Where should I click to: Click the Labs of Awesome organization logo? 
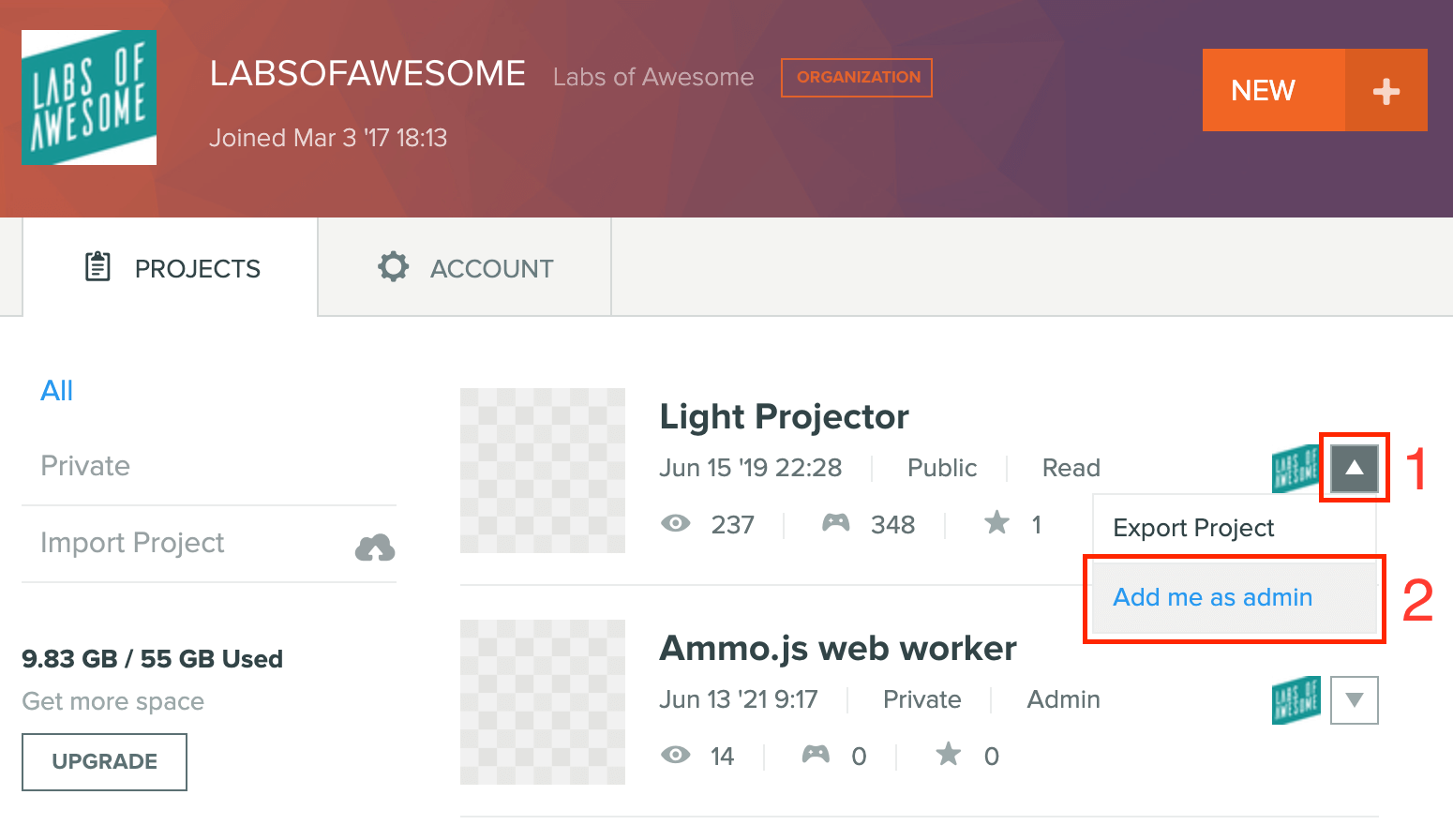click(x=89, y=97)
